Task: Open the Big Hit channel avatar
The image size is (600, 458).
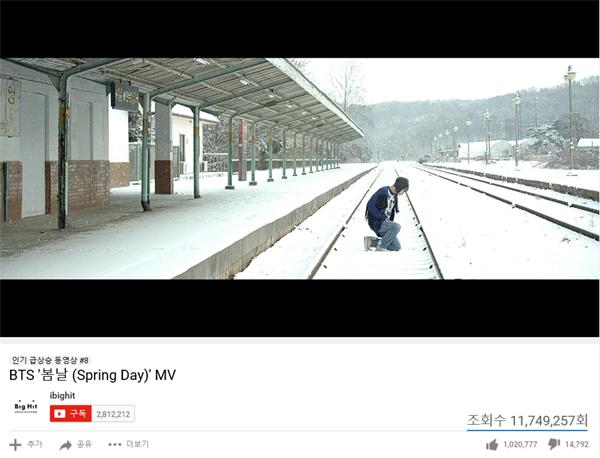Action: point(26,407)
